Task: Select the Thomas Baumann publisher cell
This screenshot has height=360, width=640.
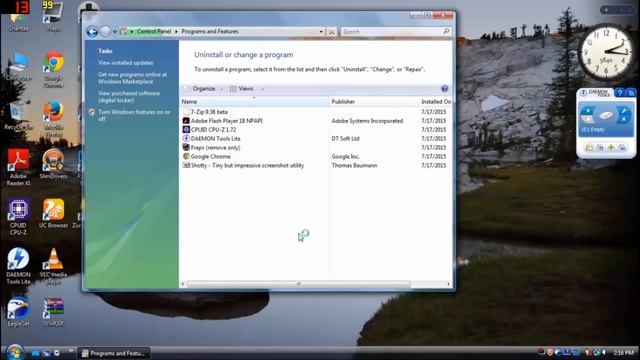Action: coord(354,165)
